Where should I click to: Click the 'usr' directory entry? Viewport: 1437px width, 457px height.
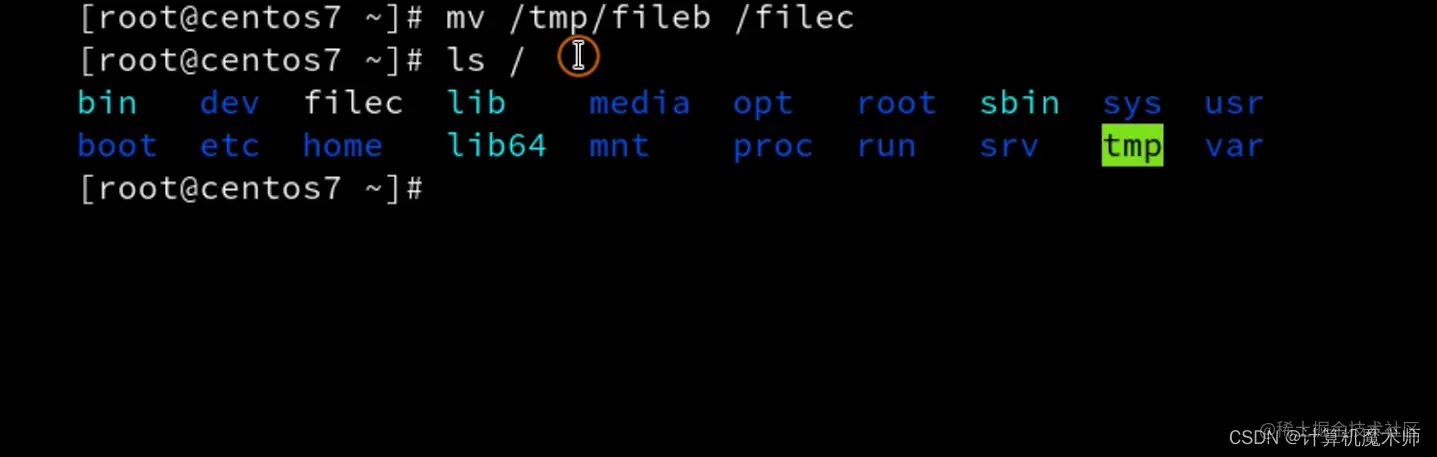coord(1235,104)
